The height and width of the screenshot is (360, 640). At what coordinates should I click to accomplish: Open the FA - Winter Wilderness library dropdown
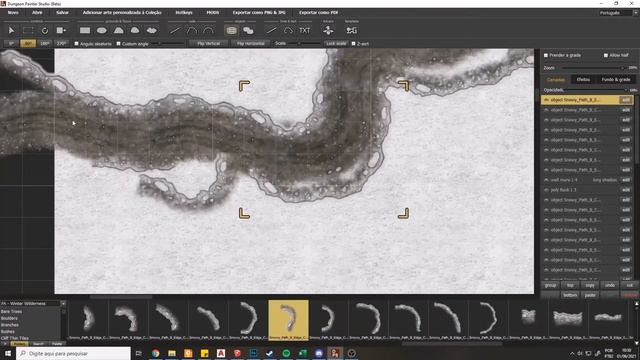[63, 304]
